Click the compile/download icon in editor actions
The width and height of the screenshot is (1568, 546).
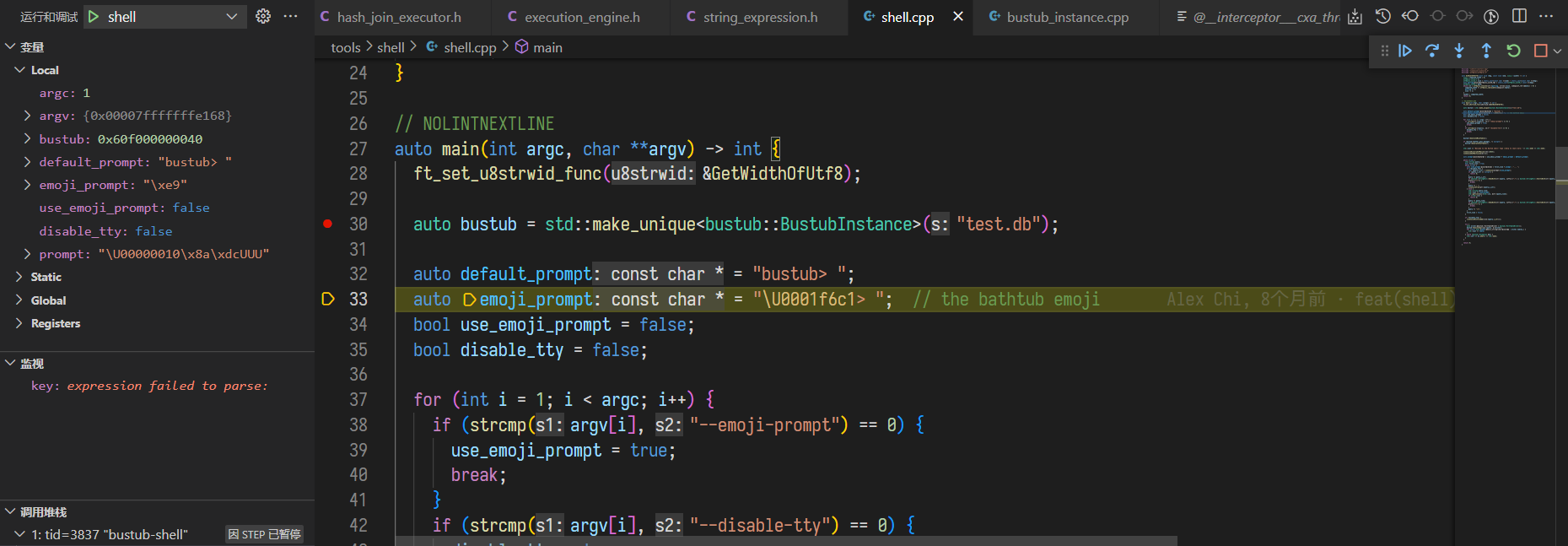point(1355,16)
